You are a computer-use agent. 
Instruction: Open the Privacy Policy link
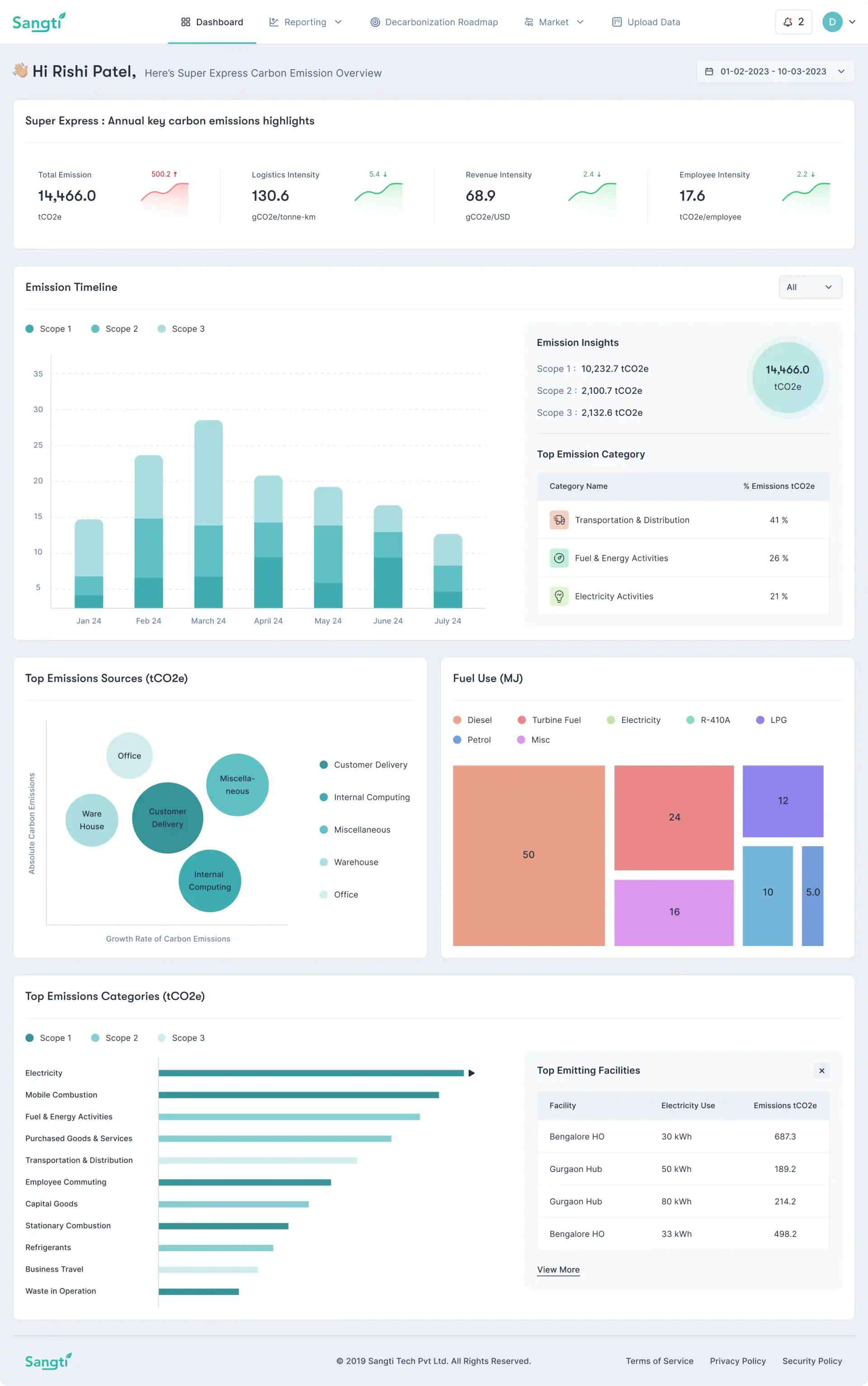[x=738, y=1361]
